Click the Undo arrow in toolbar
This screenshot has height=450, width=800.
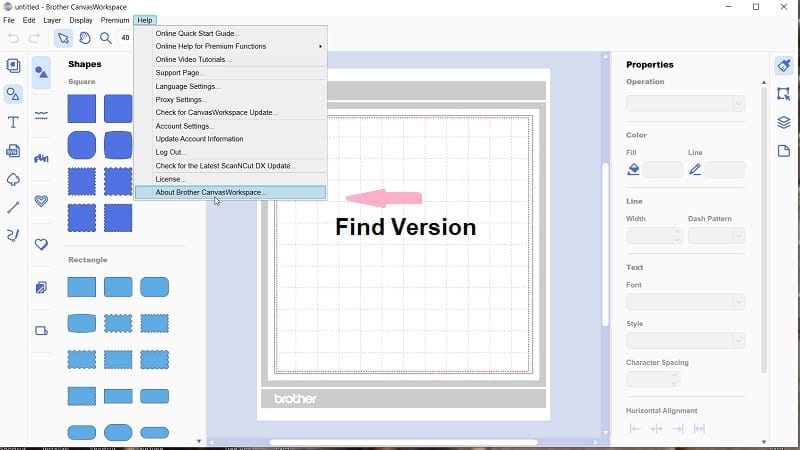(14, 38)
